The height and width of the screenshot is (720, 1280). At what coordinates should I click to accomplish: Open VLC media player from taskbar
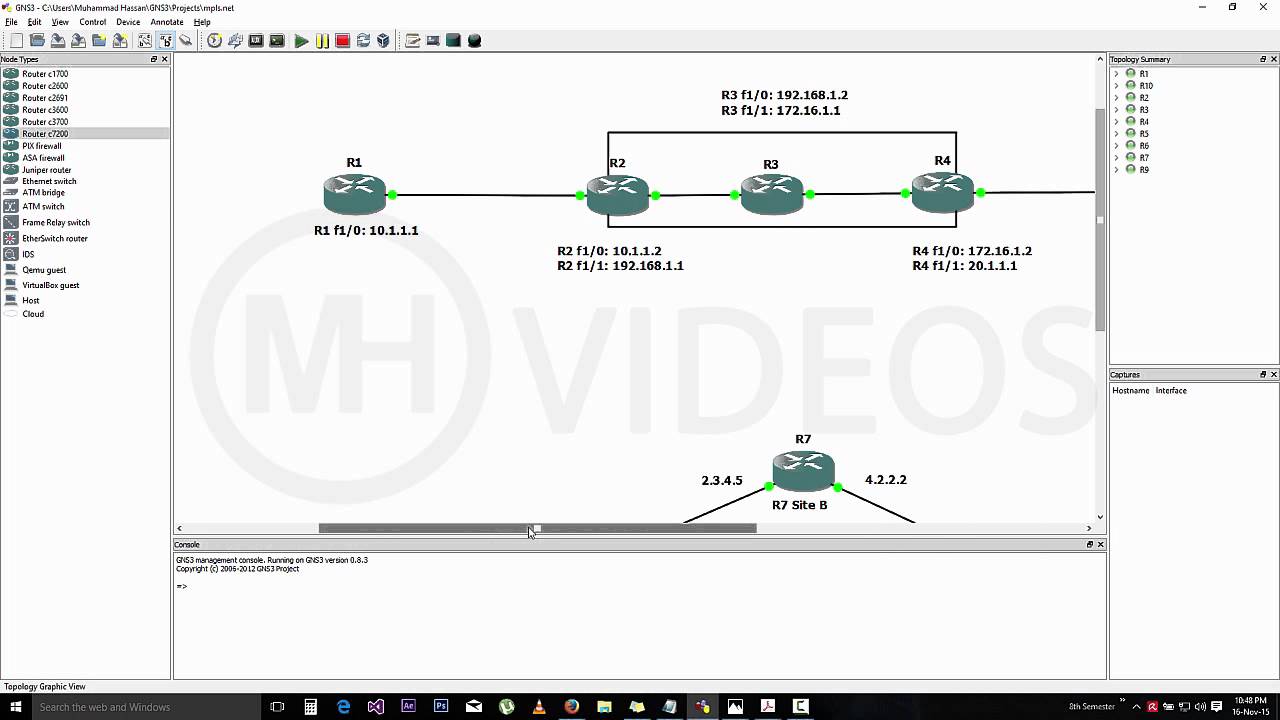539,706
